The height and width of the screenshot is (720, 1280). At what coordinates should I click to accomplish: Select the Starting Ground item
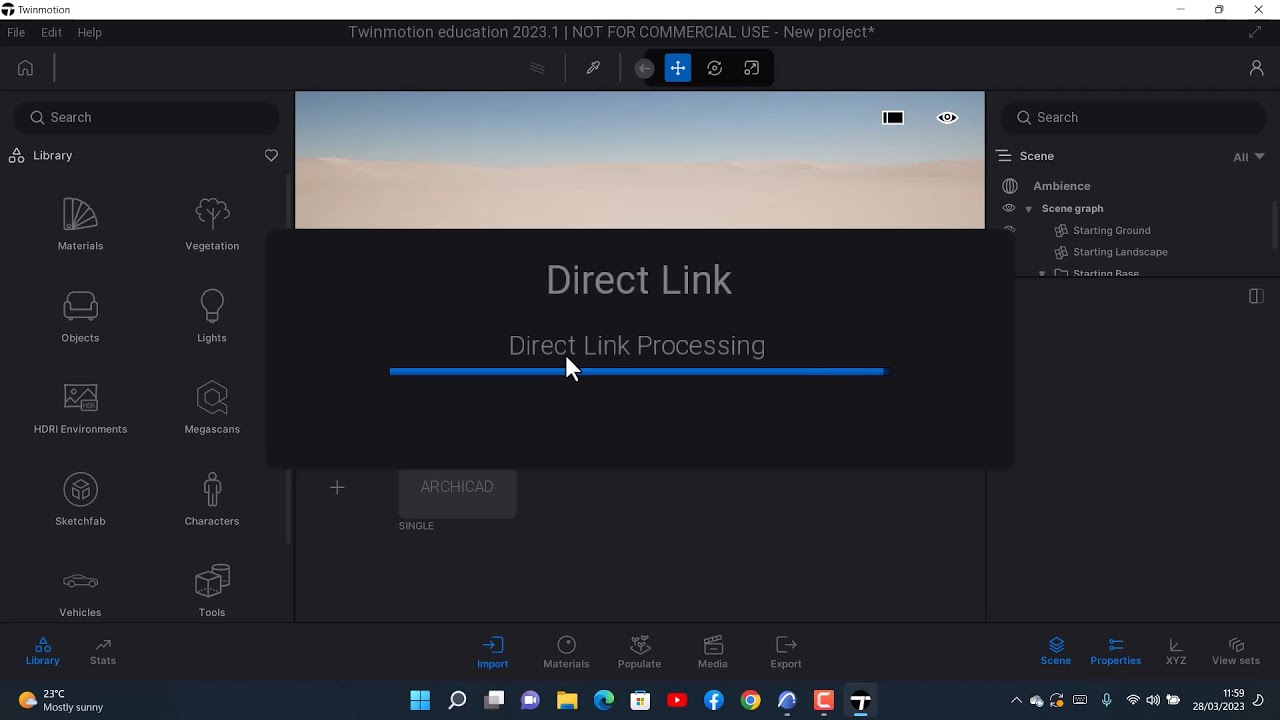click(x=1111, y=230)
